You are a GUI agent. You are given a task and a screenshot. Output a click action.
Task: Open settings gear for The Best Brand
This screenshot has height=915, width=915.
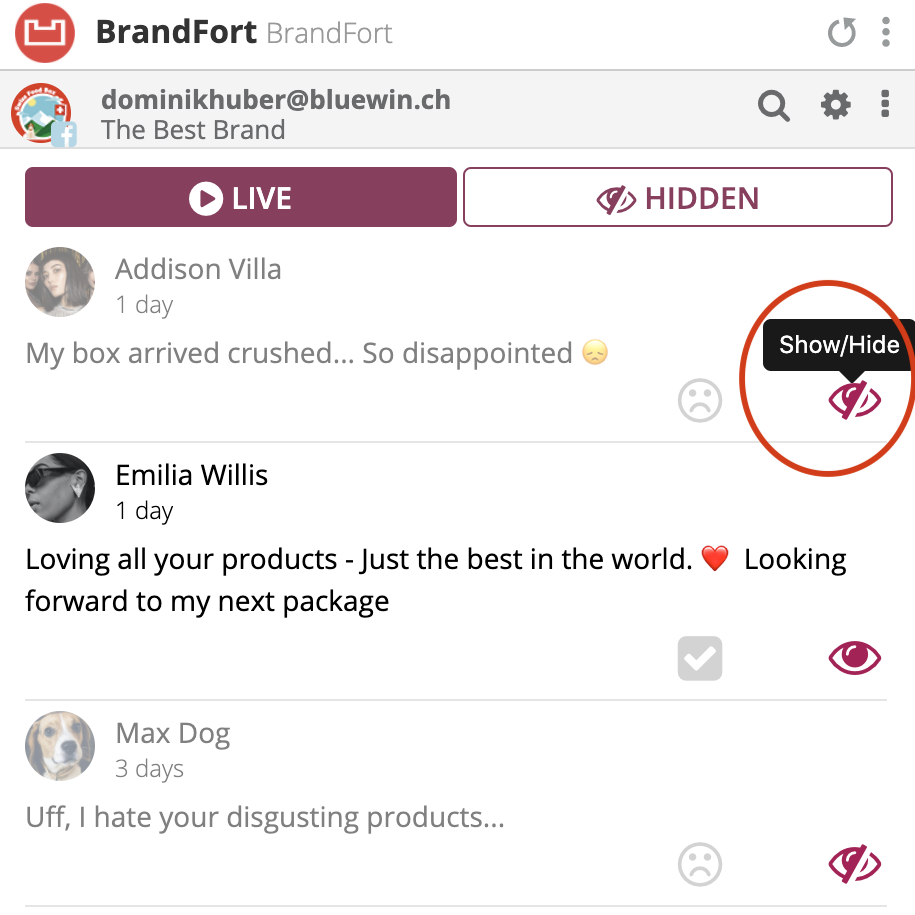[836, 105]
